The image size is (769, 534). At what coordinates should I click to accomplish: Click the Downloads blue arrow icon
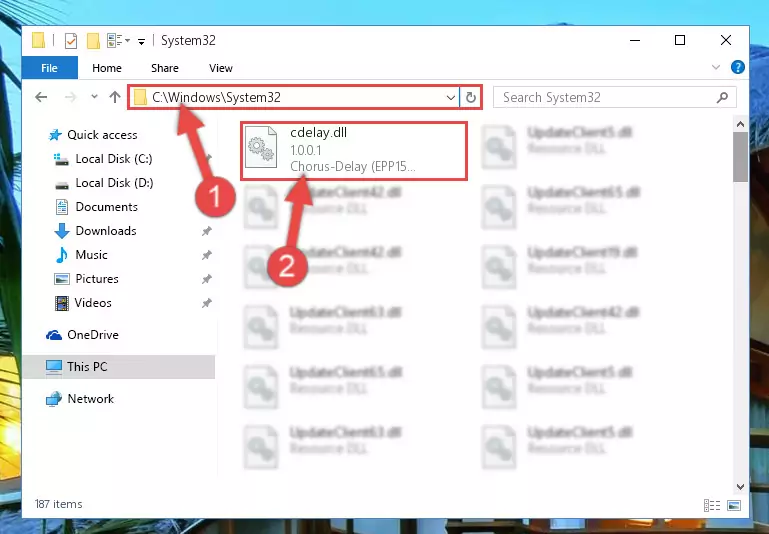[x=62, y=231]
